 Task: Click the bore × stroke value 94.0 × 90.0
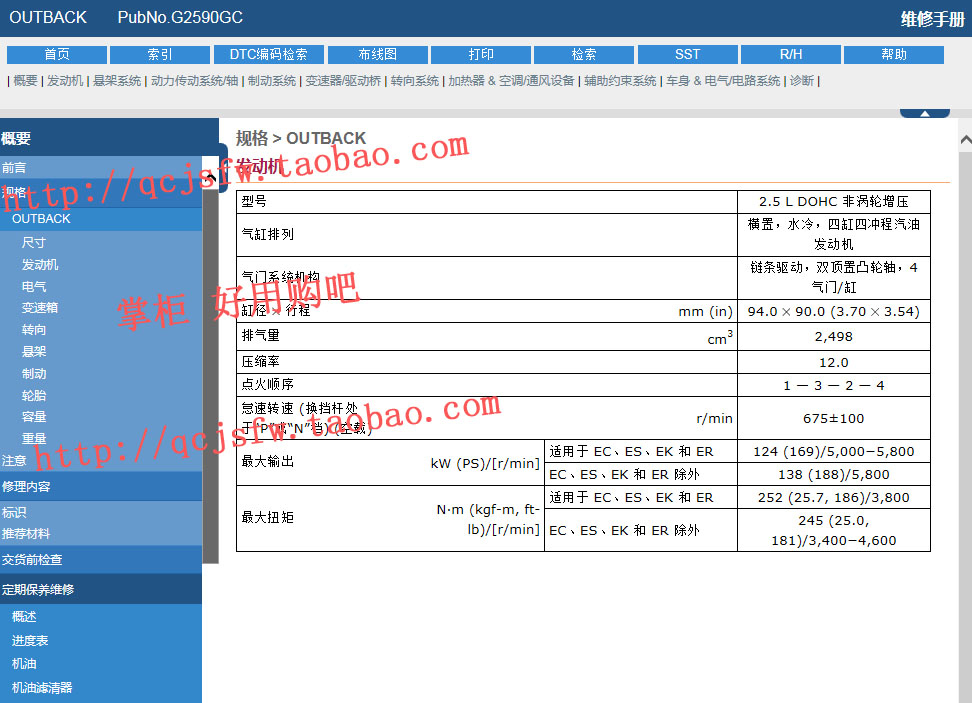pyautogui.click(x=834, y=311)
